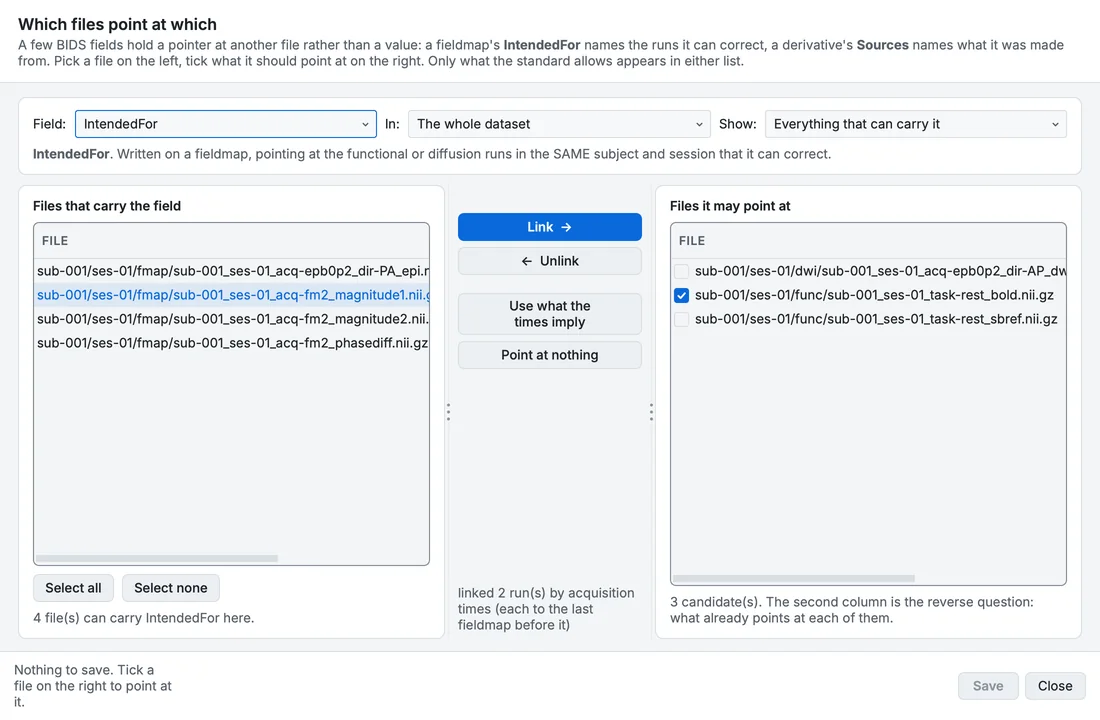Click the acq-epb0p2_dir-AP dwi file name
The width and height of the screenshot is (1100, 720).
[880, 271]
